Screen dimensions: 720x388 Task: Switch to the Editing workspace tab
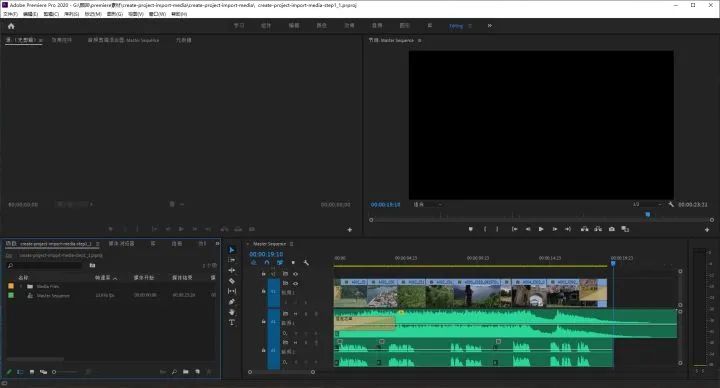(456, 26)
